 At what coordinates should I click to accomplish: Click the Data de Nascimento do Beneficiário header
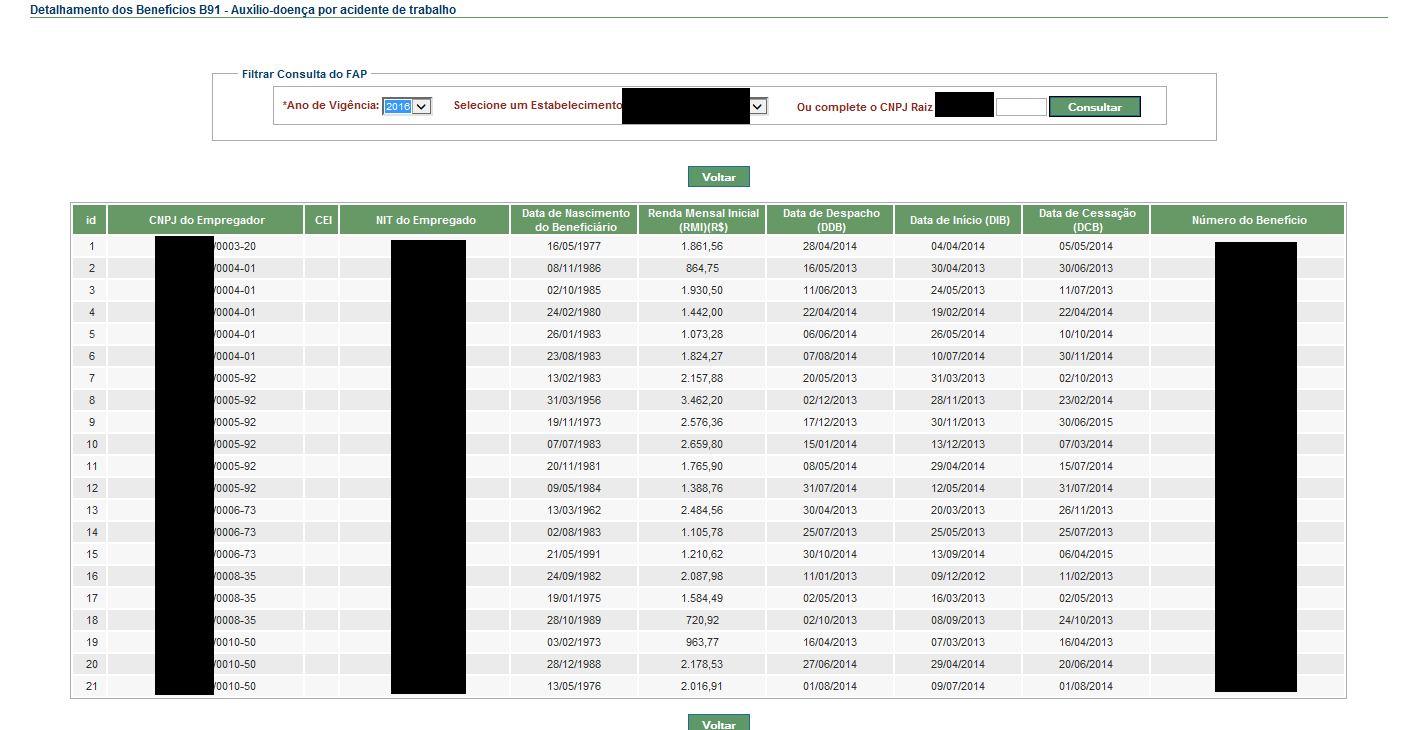pyautogui.click(x=576, y=220)
